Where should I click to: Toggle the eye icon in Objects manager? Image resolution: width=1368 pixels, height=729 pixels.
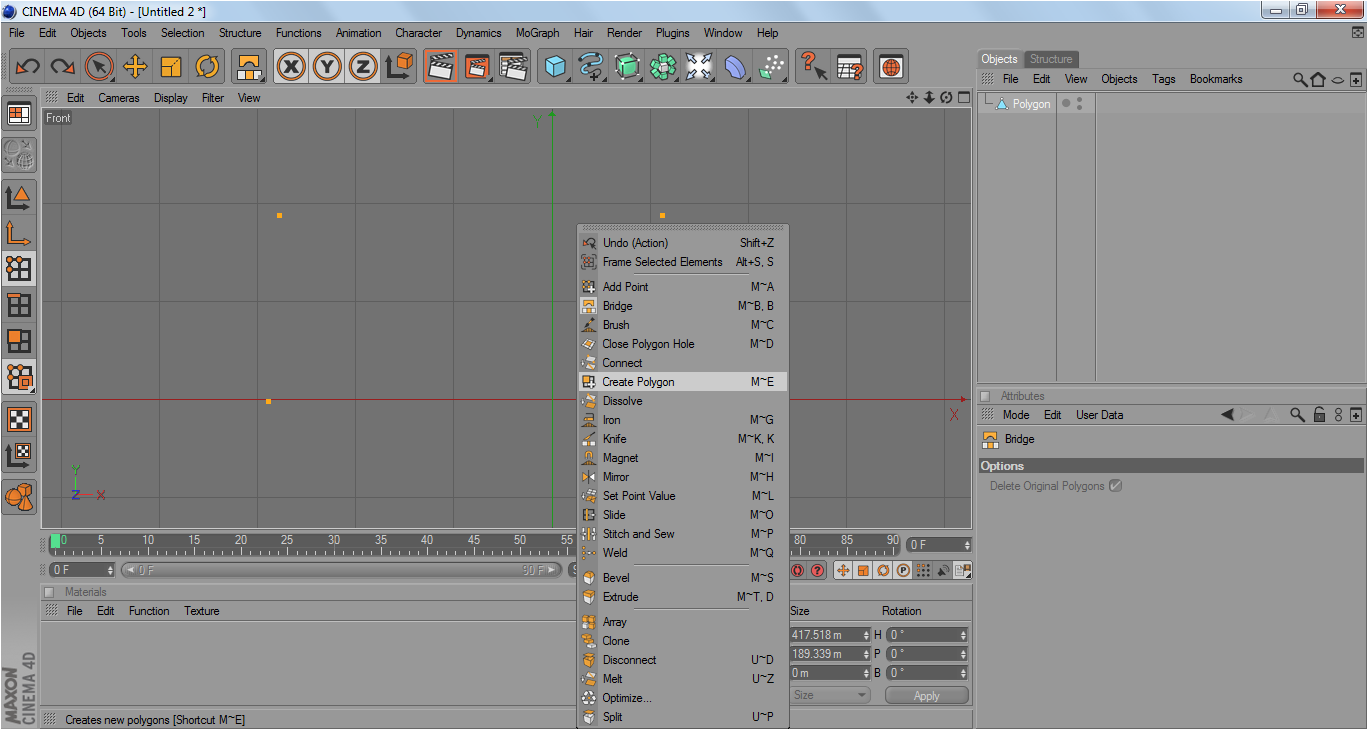coord(1338,79)
